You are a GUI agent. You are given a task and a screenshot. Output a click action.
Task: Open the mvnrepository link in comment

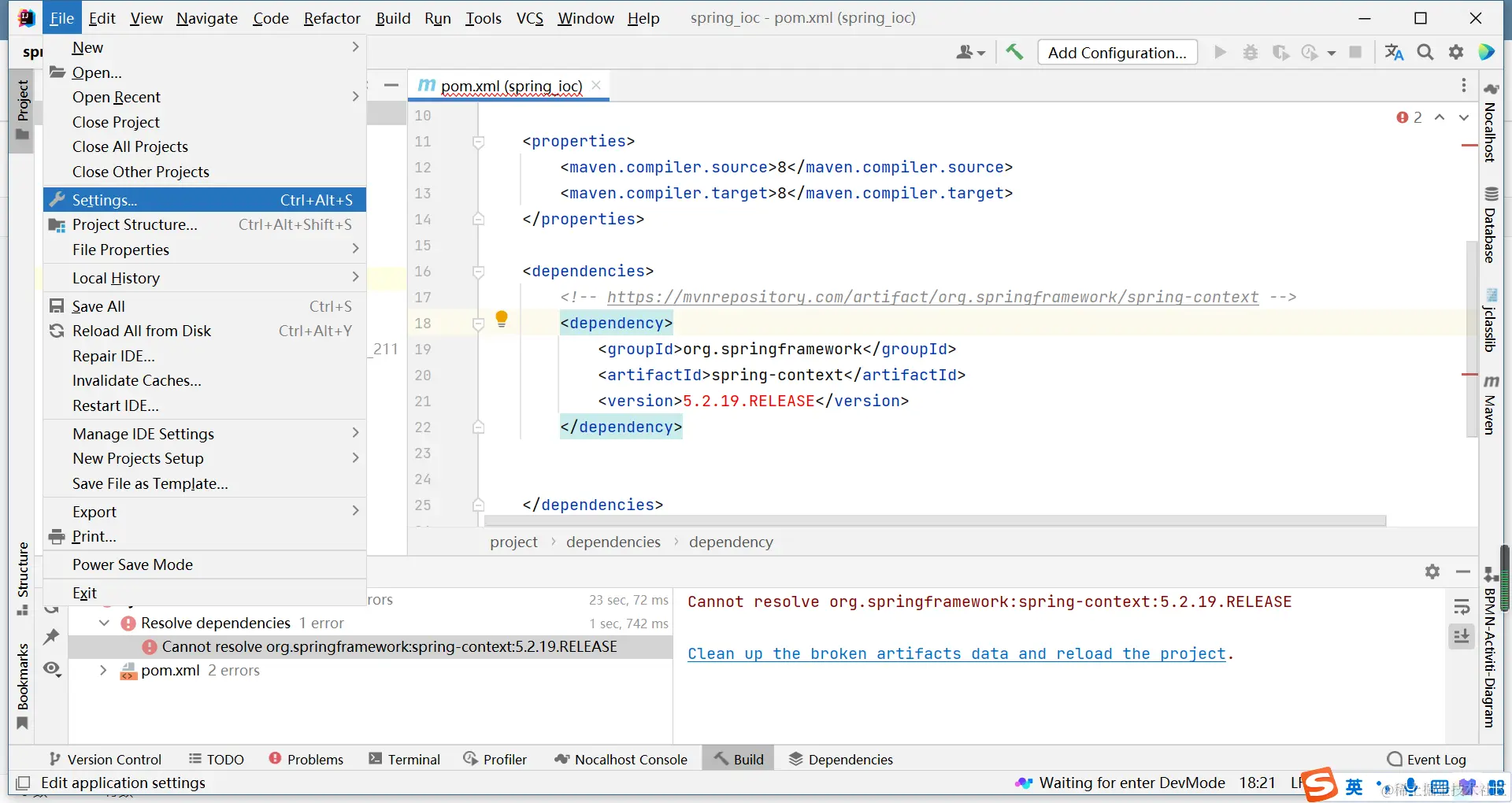tap(932, 297)
